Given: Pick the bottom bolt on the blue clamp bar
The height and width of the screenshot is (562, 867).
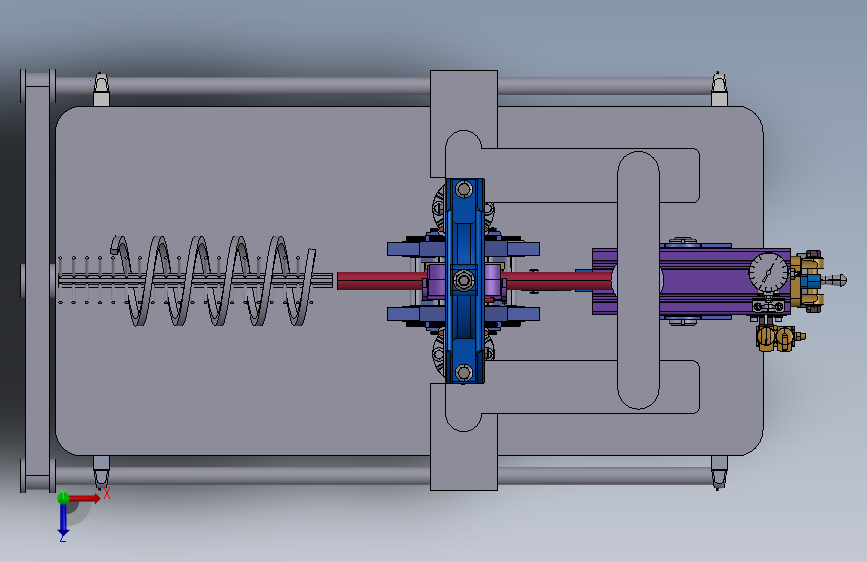Looking at the screenshot, I should coord(464,372).
